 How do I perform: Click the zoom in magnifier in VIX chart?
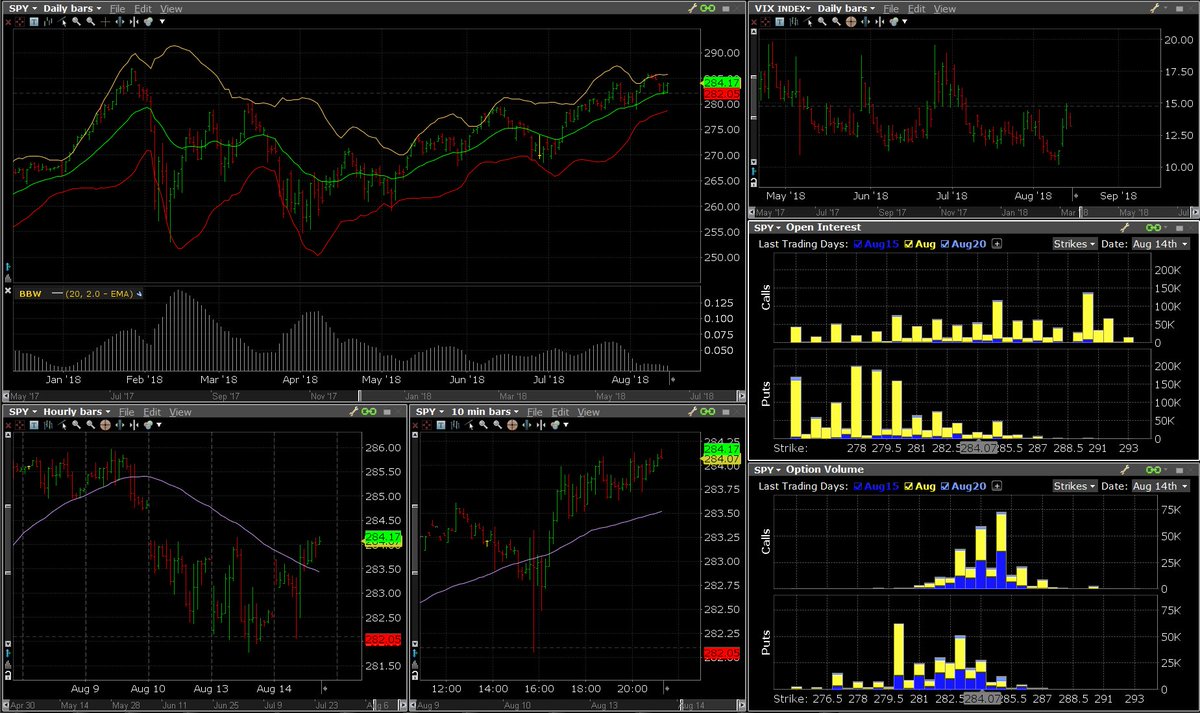click(x=822, y=22)
